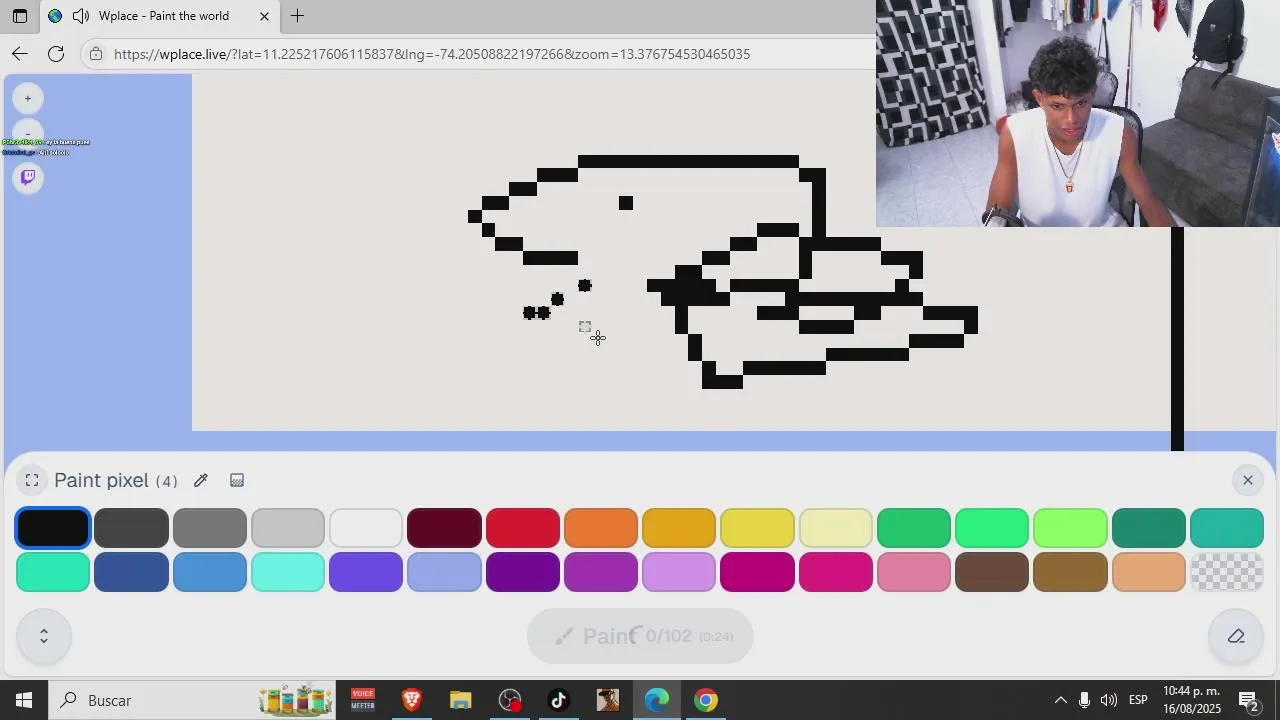
Task: Select the white color swatch
Action: 366,528
